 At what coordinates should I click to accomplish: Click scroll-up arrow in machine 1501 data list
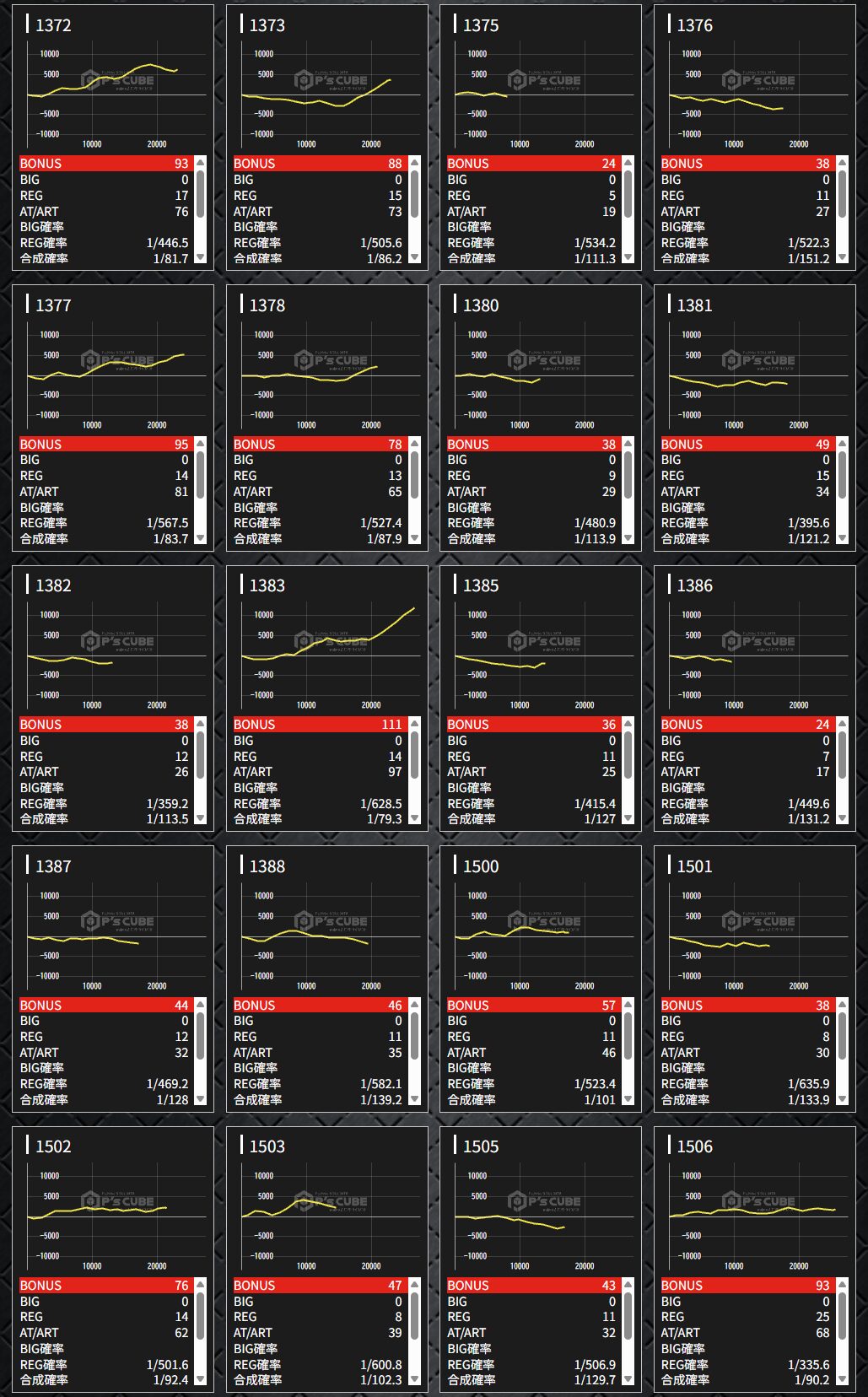click(x=842, y=1004)
